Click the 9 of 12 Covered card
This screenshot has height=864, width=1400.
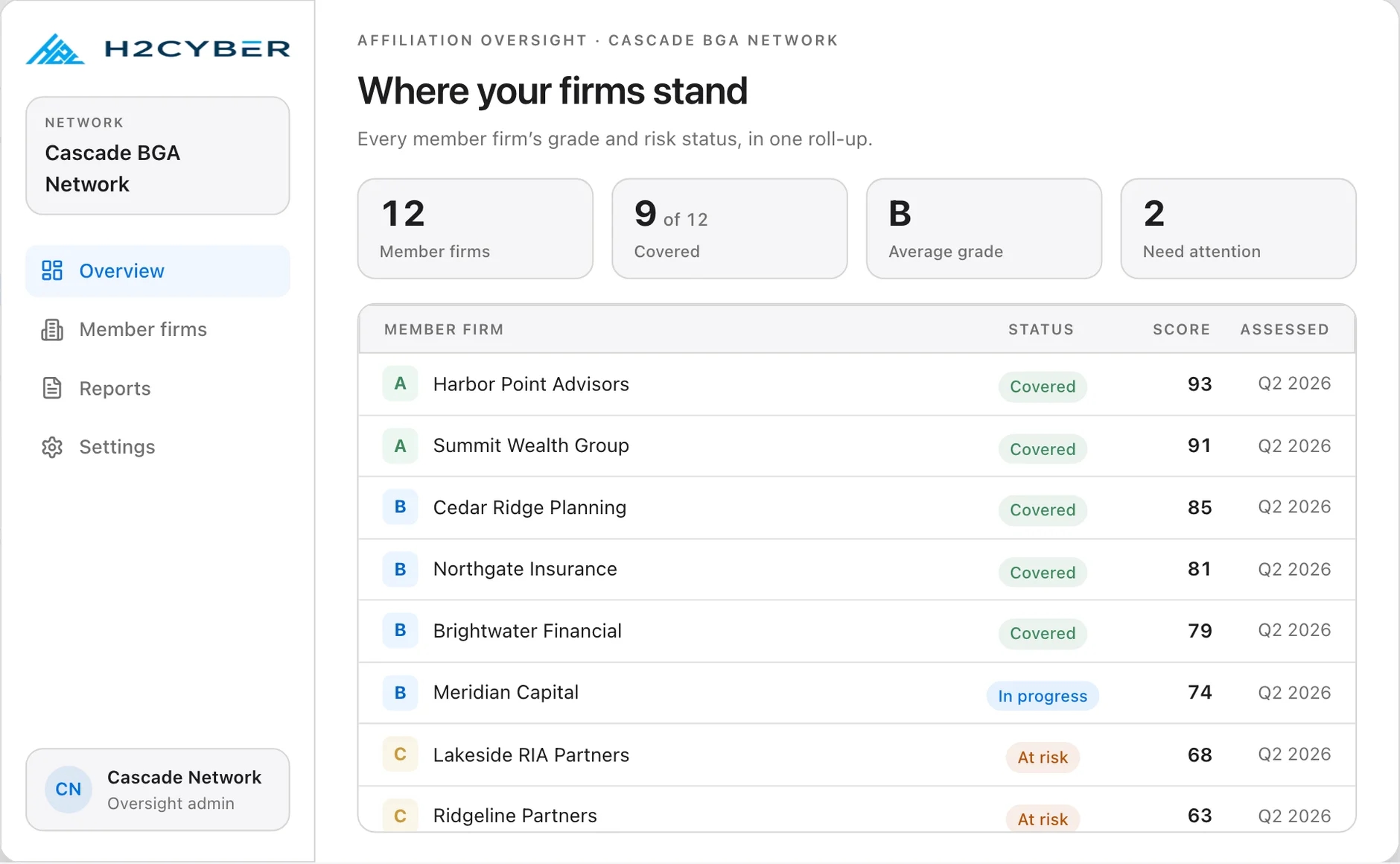(730, 229)
